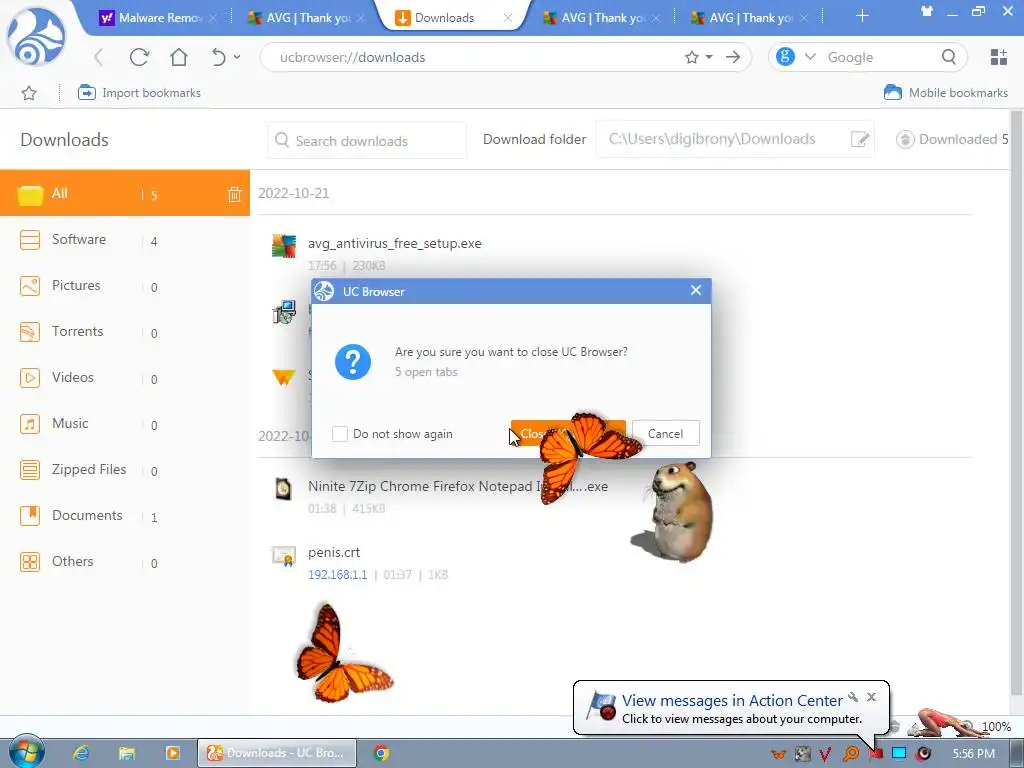Select the Zipped Files category
Image resolution: width=1024 pixels, height=768 pixels.
[125, 470]
